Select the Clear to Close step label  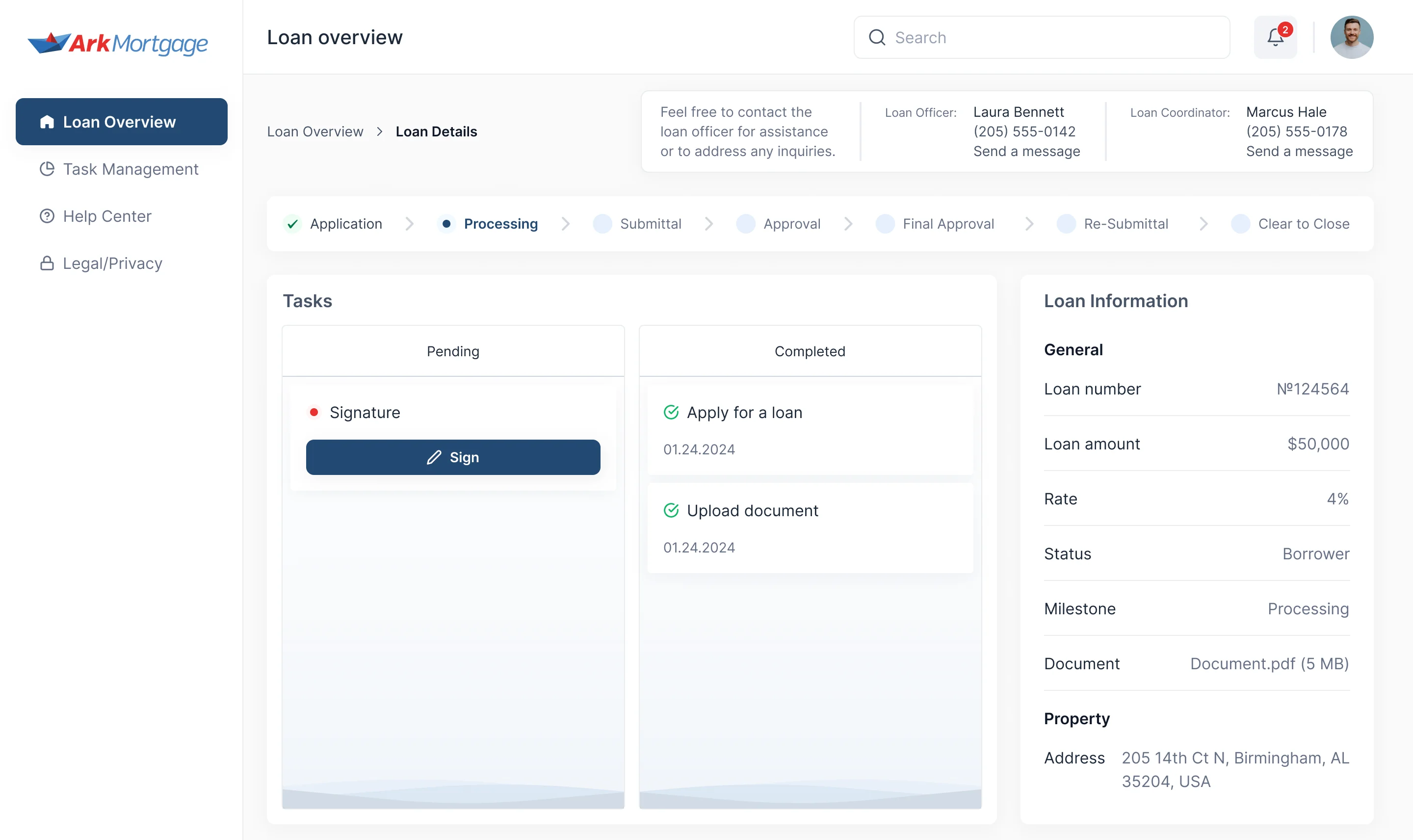(1303, 224)
